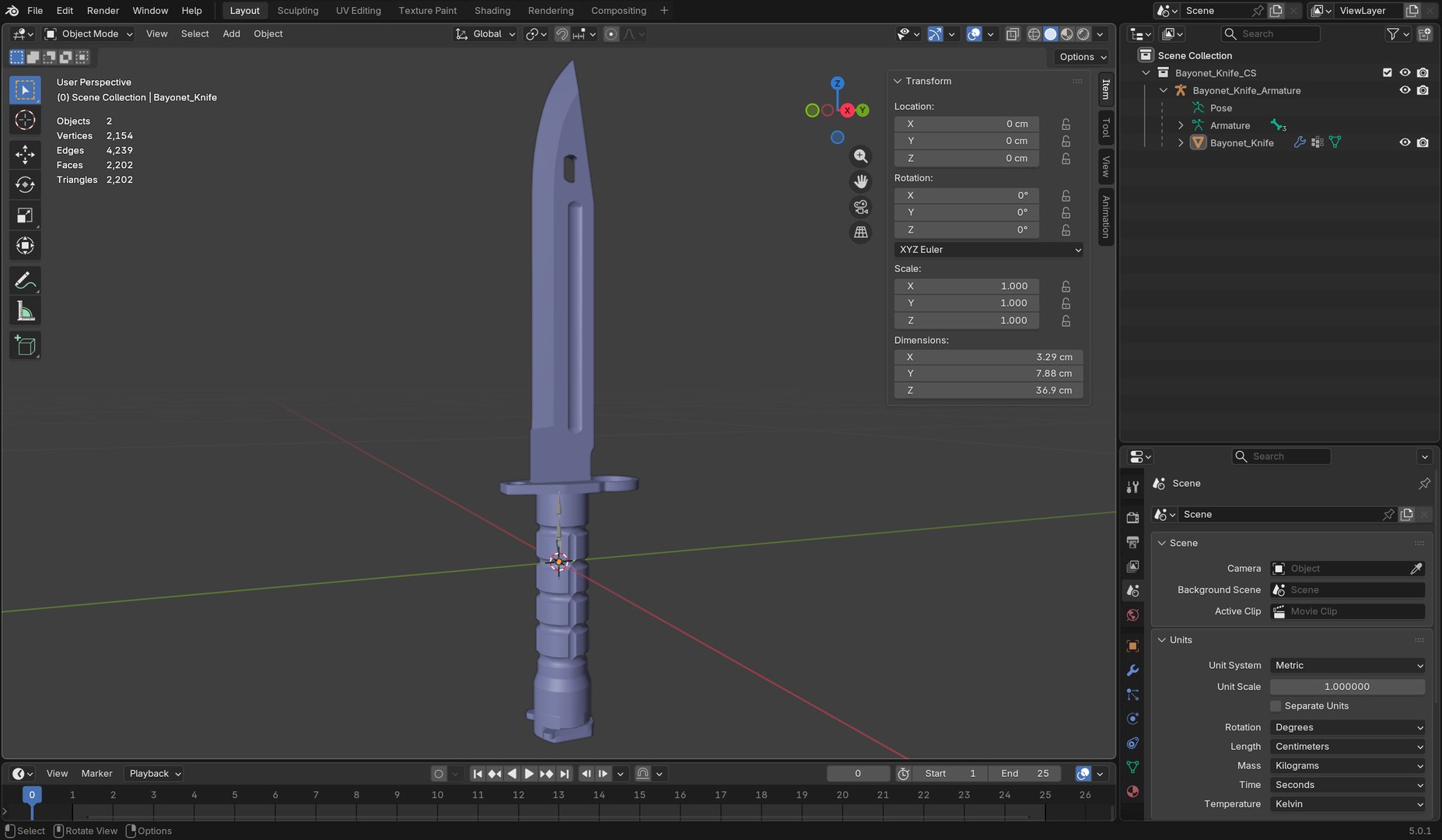Toggle camera view icon in viewport
1442x840 pixels.
(x=861, y=207)
